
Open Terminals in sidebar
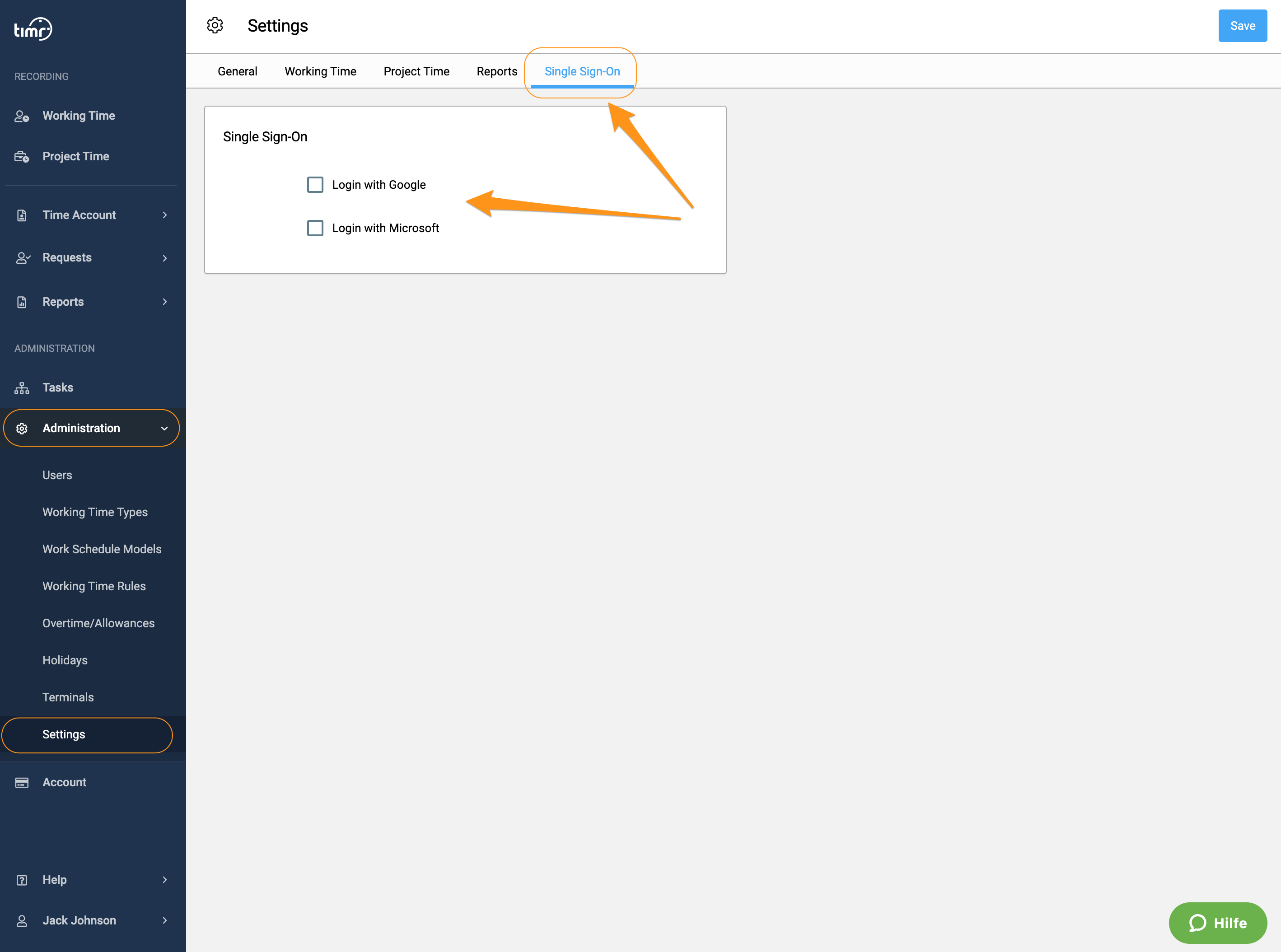[x=68, y=697]
